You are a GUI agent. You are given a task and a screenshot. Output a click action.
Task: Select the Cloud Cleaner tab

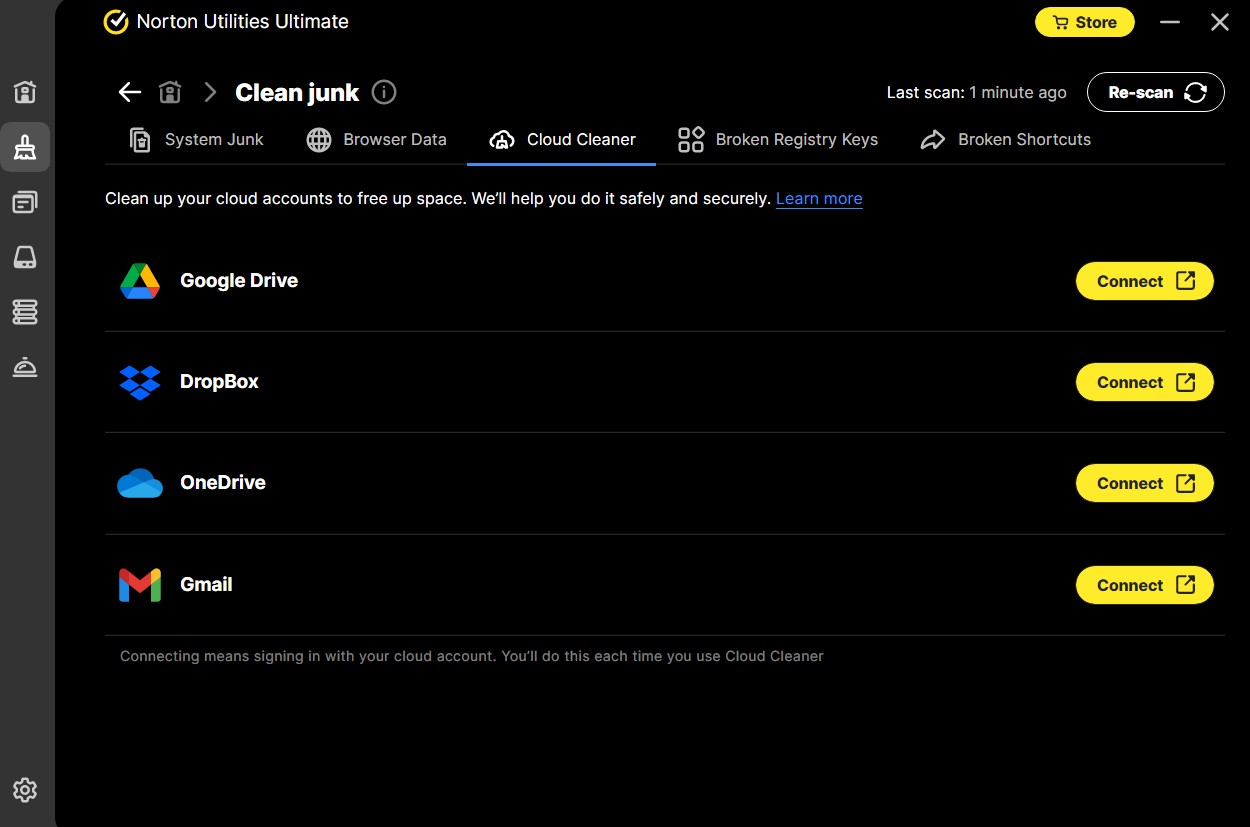click(562, 139)
